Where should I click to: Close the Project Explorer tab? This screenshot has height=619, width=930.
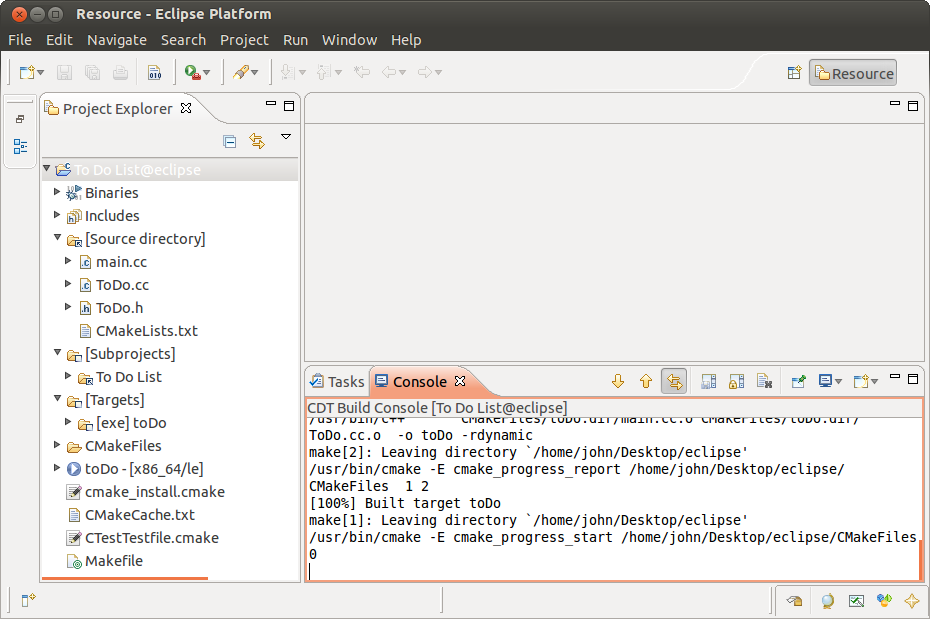coord(186,108)
